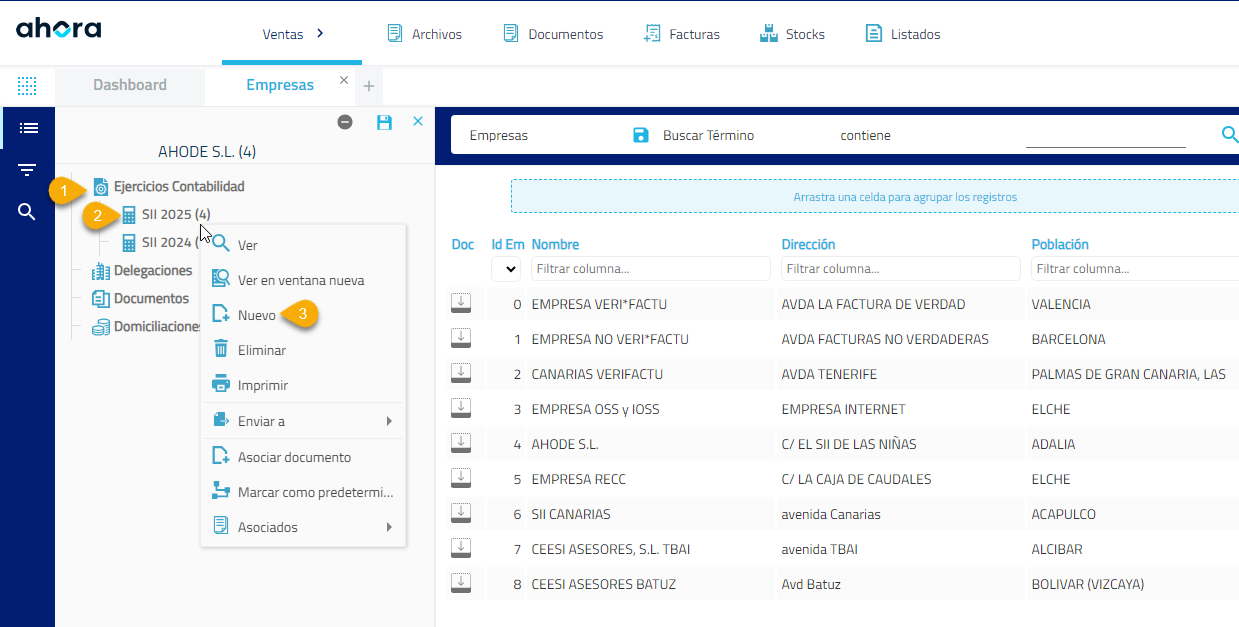The image size is (1239, 627).
Task: Click the search magnifier in the blue header
Action: point(1230,135)
